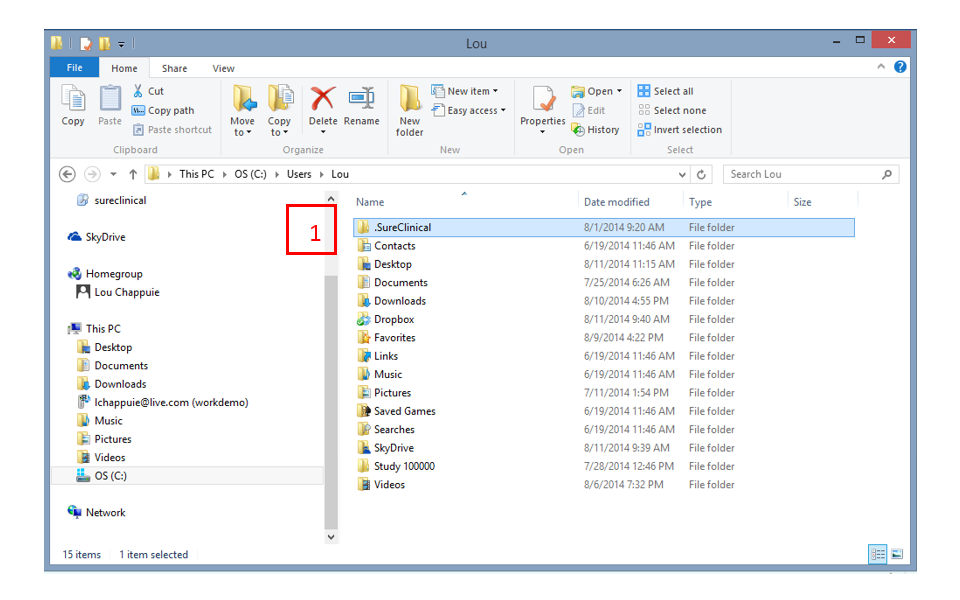960x600 pixels.
Task: Open SkyDrive in navigation pane
Action: click(x=105, y=237)
